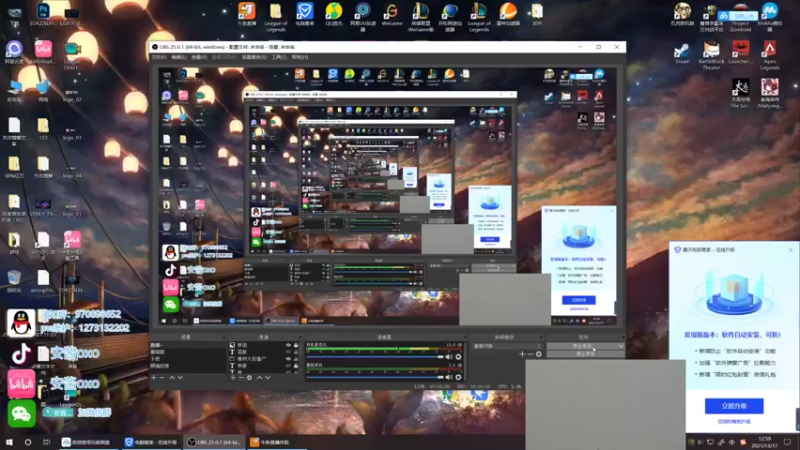Open source properties gear in Sources panel
The height and width of the screenshot is (450, 800).
249,378
